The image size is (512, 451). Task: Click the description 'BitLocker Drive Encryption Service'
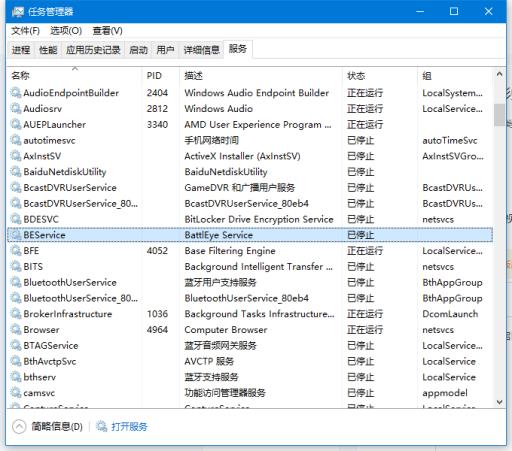click(259, 219)
